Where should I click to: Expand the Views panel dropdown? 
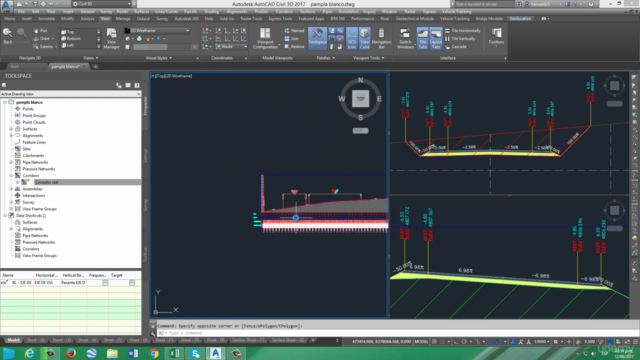[91, 58]
